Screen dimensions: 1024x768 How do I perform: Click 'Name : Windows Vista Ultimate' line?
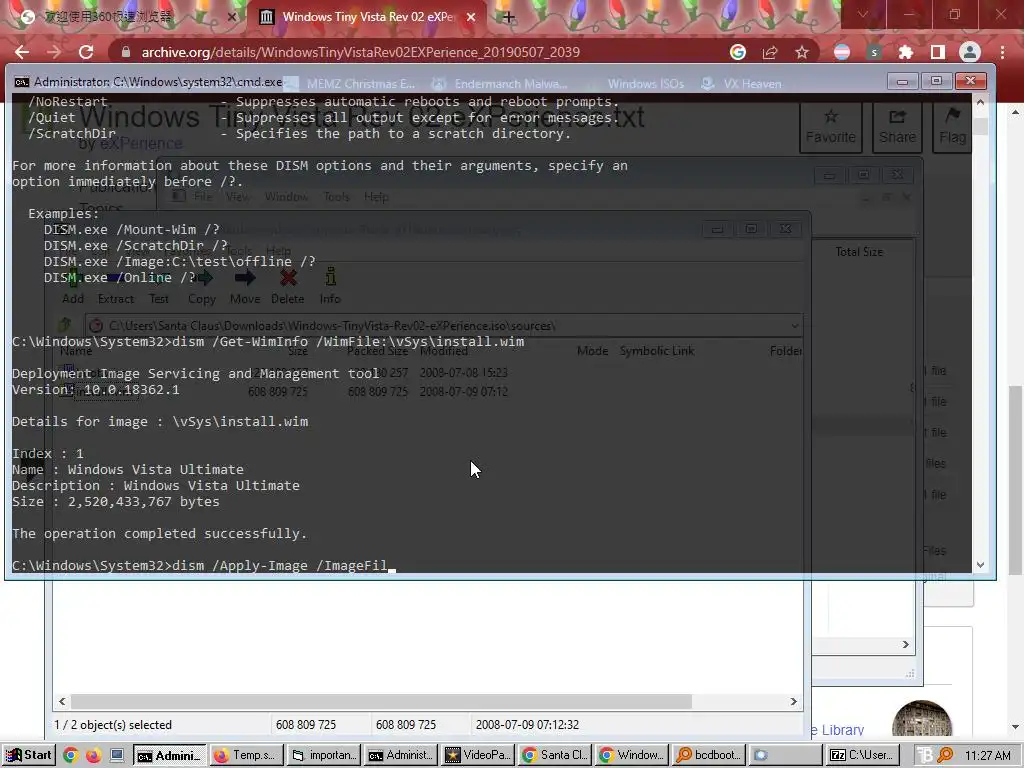click(x=128, y=470)
